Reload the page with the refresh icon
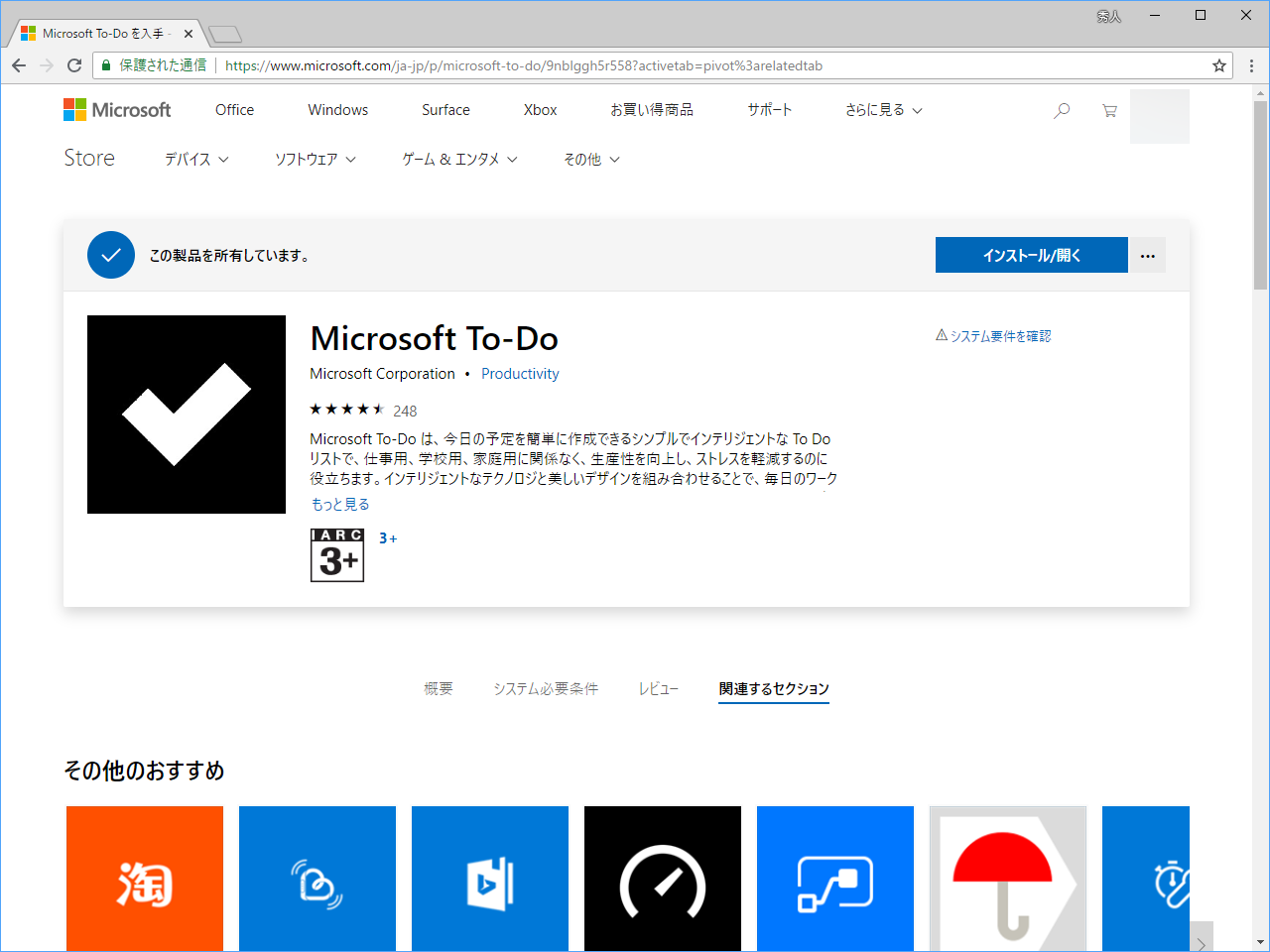The image size is (1270, 952). [x=74, y=65]
